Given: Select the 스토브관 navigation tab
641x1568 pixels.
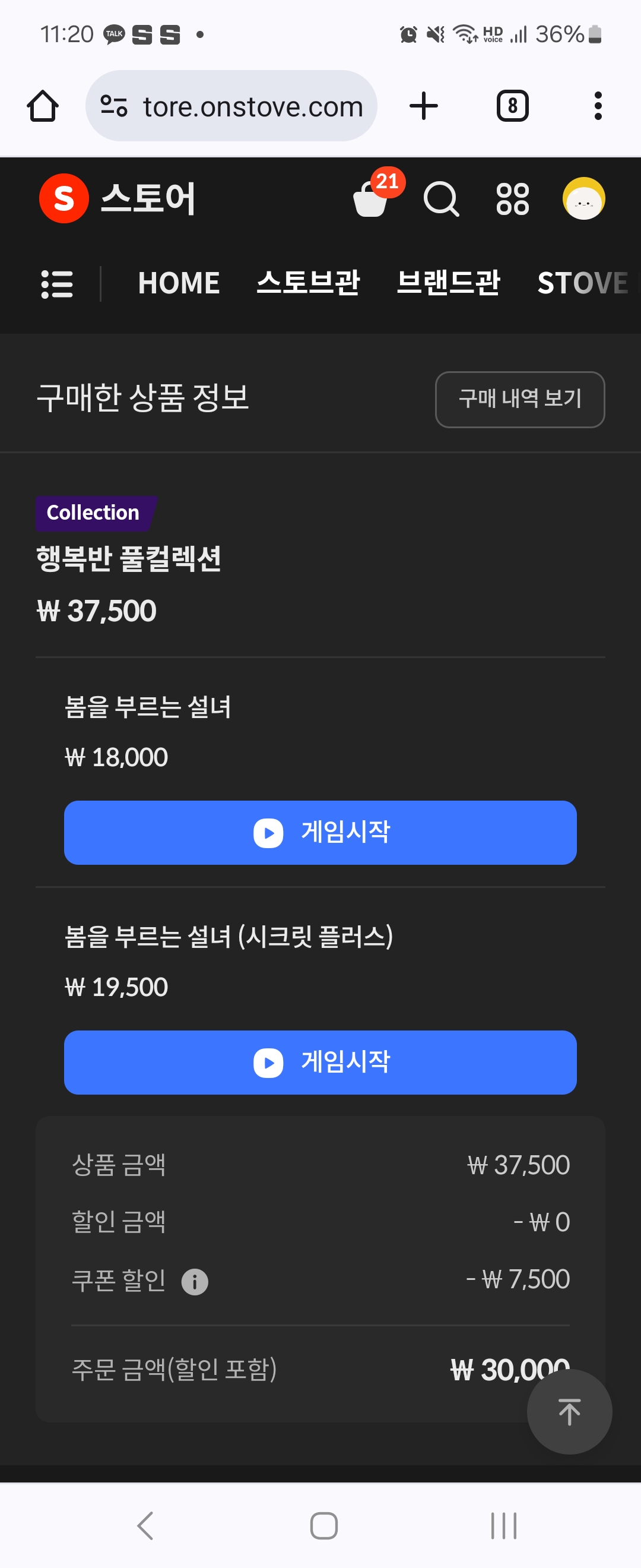Looking at the screenshot, I should (309, 283).
